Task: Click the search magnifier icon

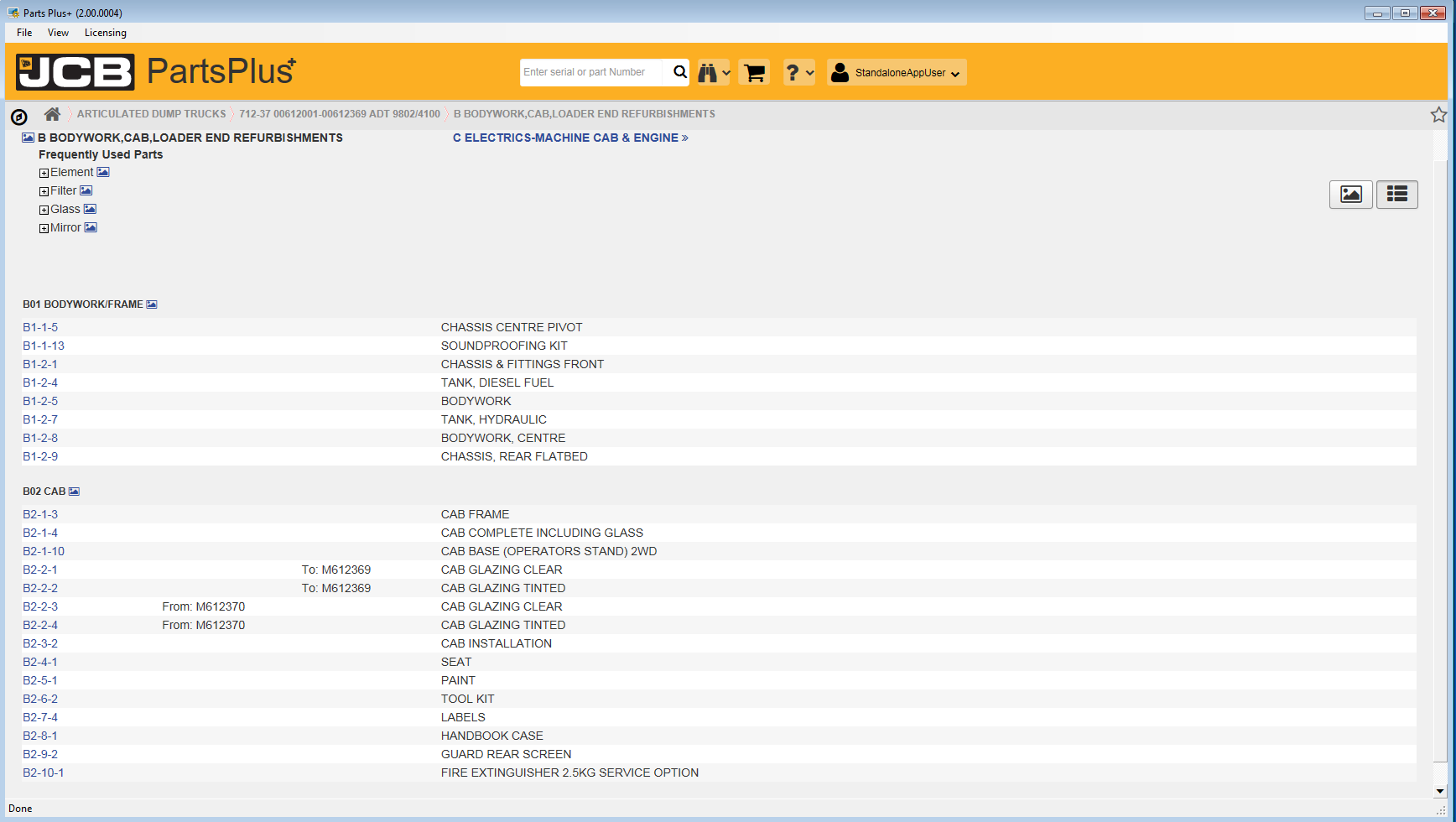Action: (679, 72)
